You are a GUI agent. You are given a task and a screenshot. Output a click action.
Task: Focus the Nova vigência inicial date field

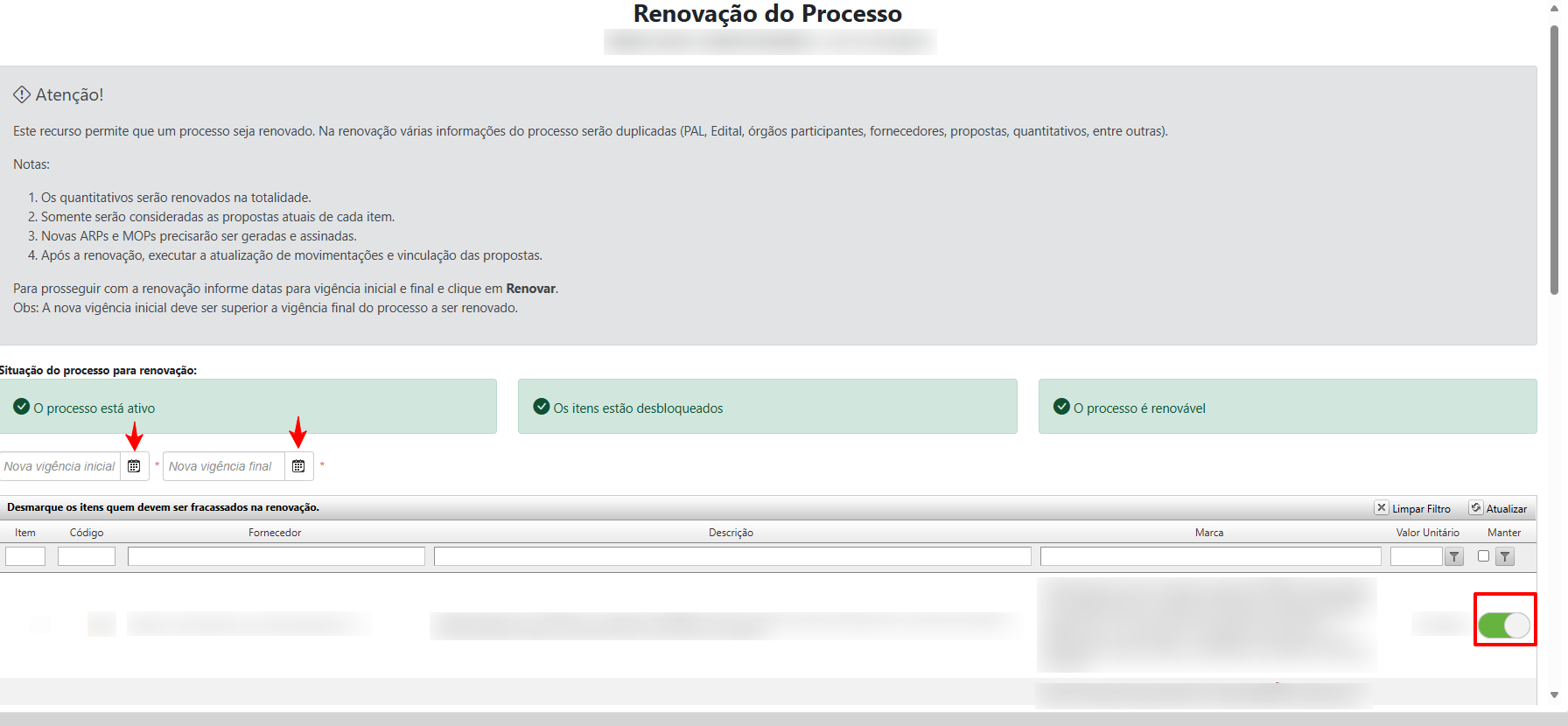pos(59,466)
